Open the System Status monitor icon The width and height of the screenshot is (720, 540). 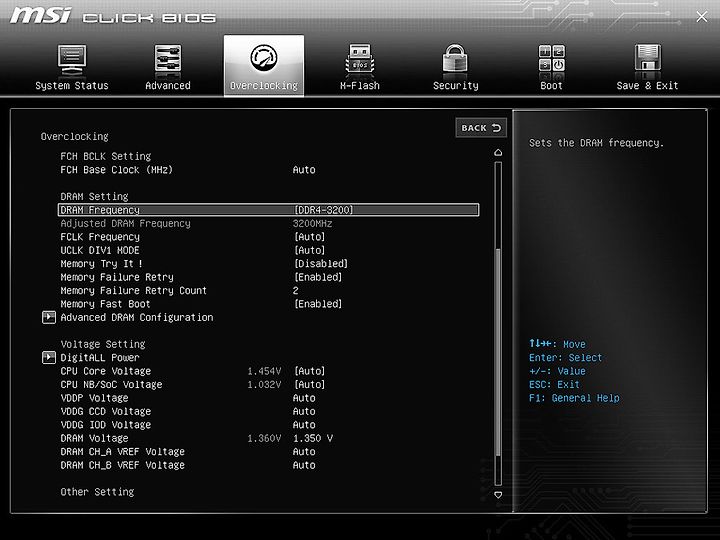point(72,60)
